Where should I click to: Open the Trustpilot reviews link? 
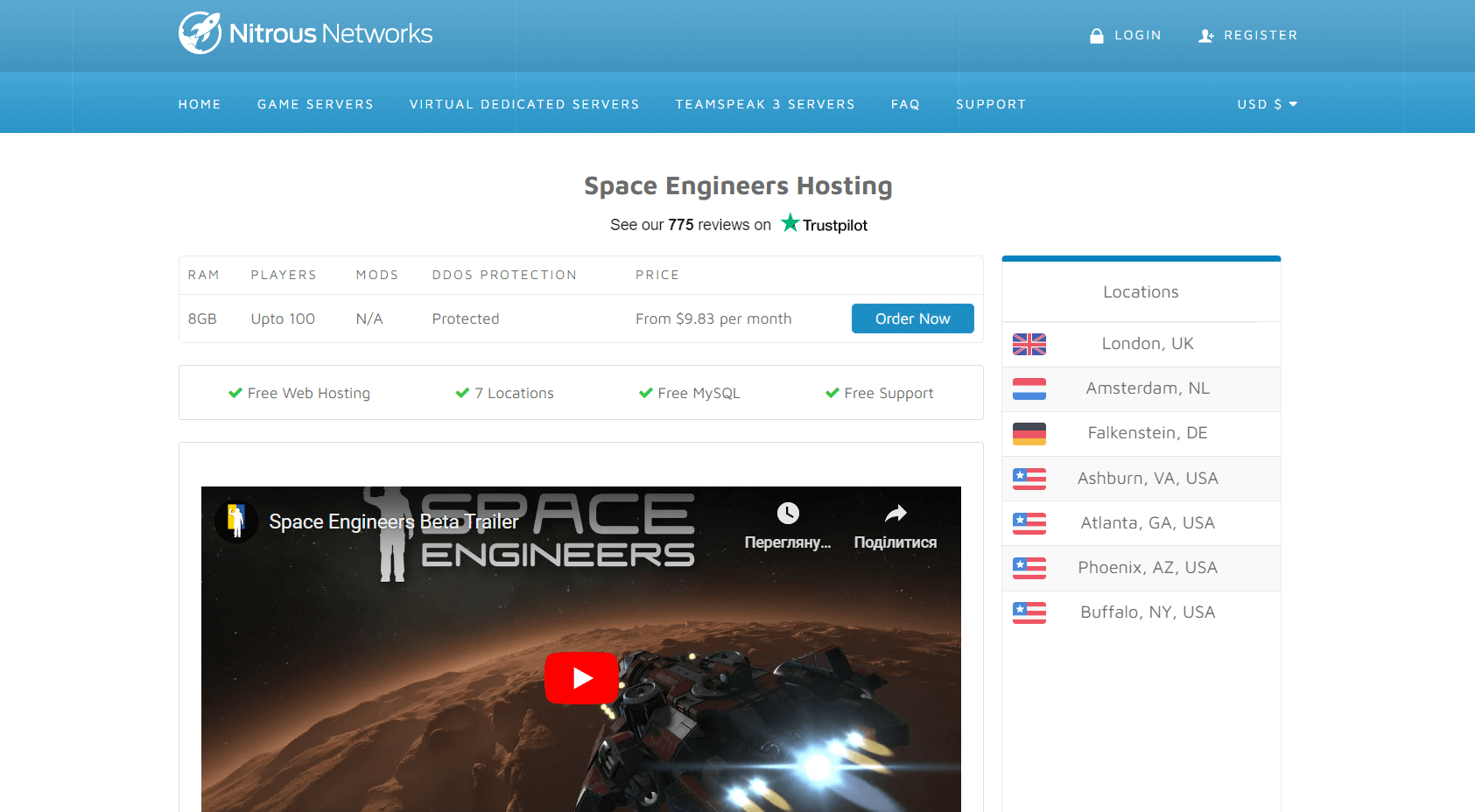(x=739, y=224)
